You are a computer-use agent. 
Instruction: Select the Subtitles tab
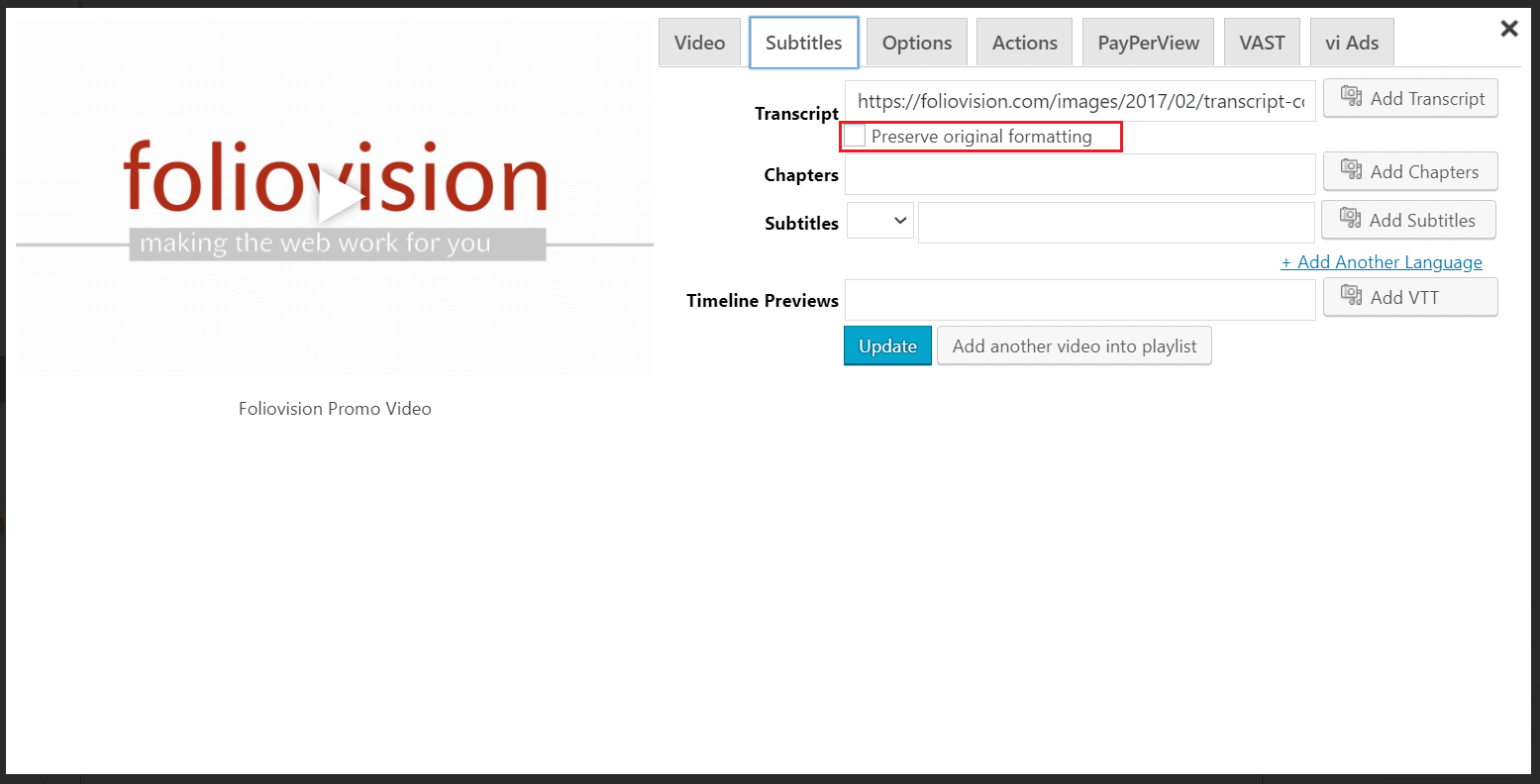coord(803,43)
